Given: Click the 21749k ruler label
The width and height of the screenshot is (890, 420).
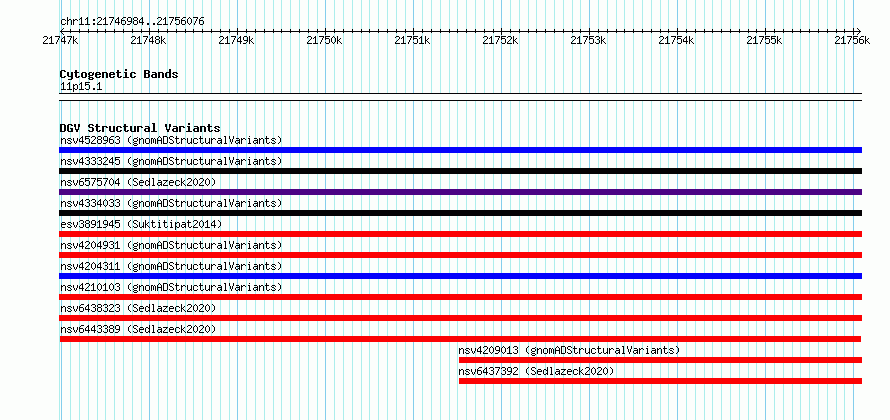Looking at the screenshot, I should point(236,40).
